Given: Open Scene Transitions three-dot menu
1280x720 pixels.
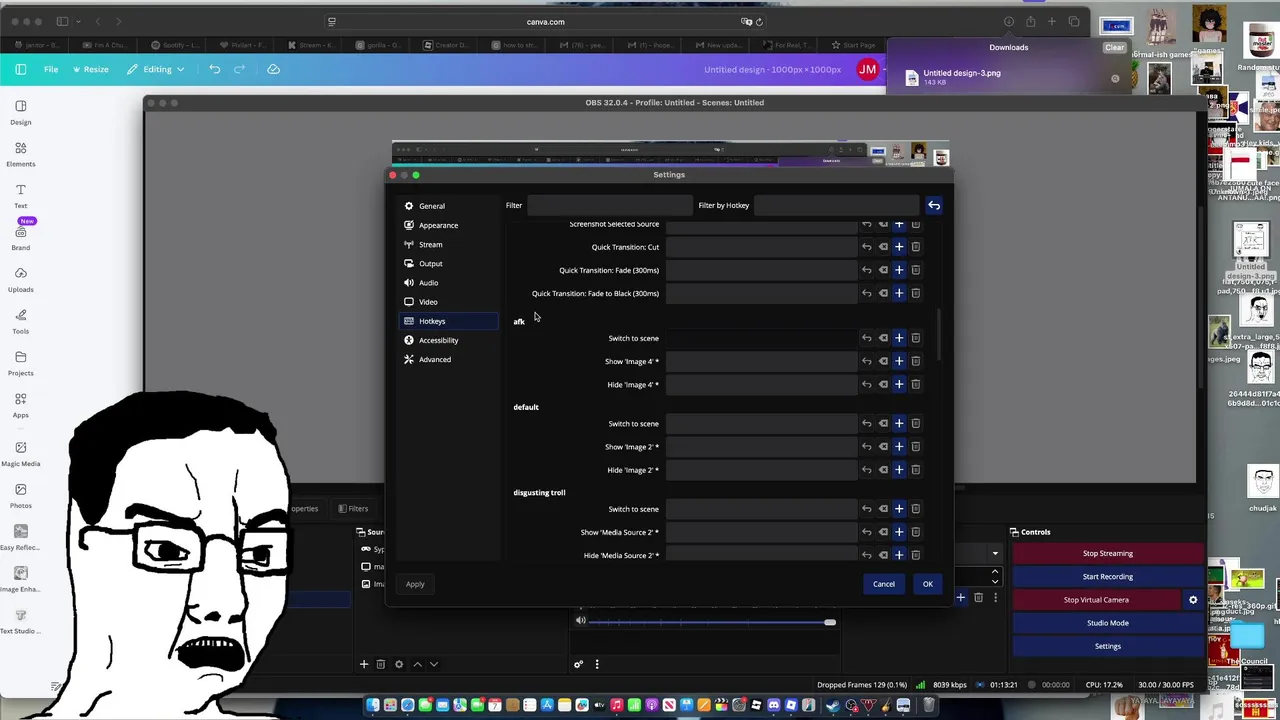Looking at the screenshot, I should [995, 598].
